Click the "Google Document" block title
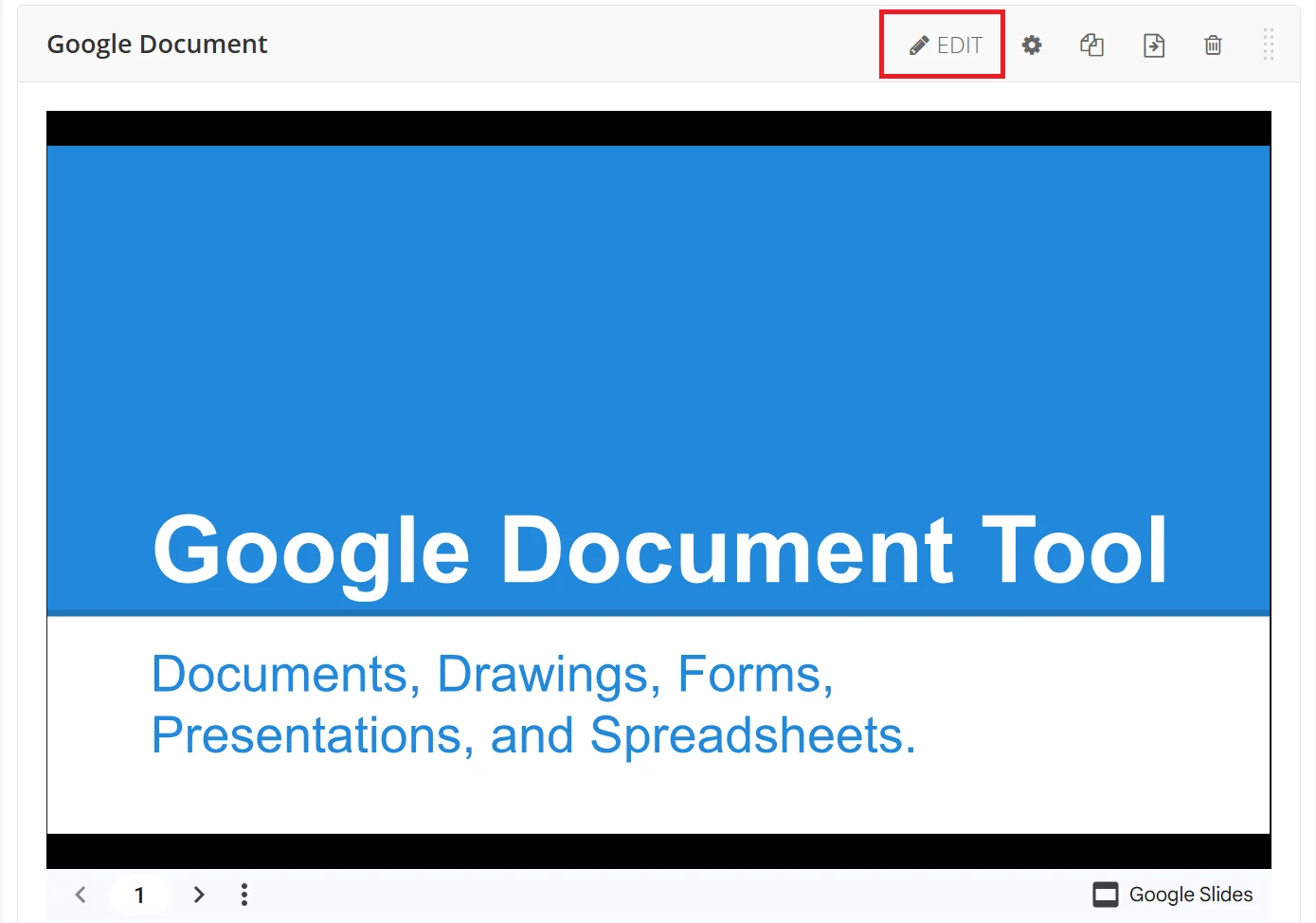Screen dimensions: 1316x923 click(157, 45)
